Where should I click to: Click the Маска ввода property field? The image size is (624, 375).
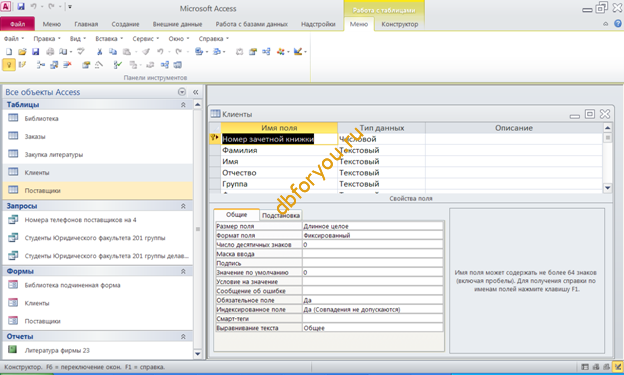pos(372,254)
